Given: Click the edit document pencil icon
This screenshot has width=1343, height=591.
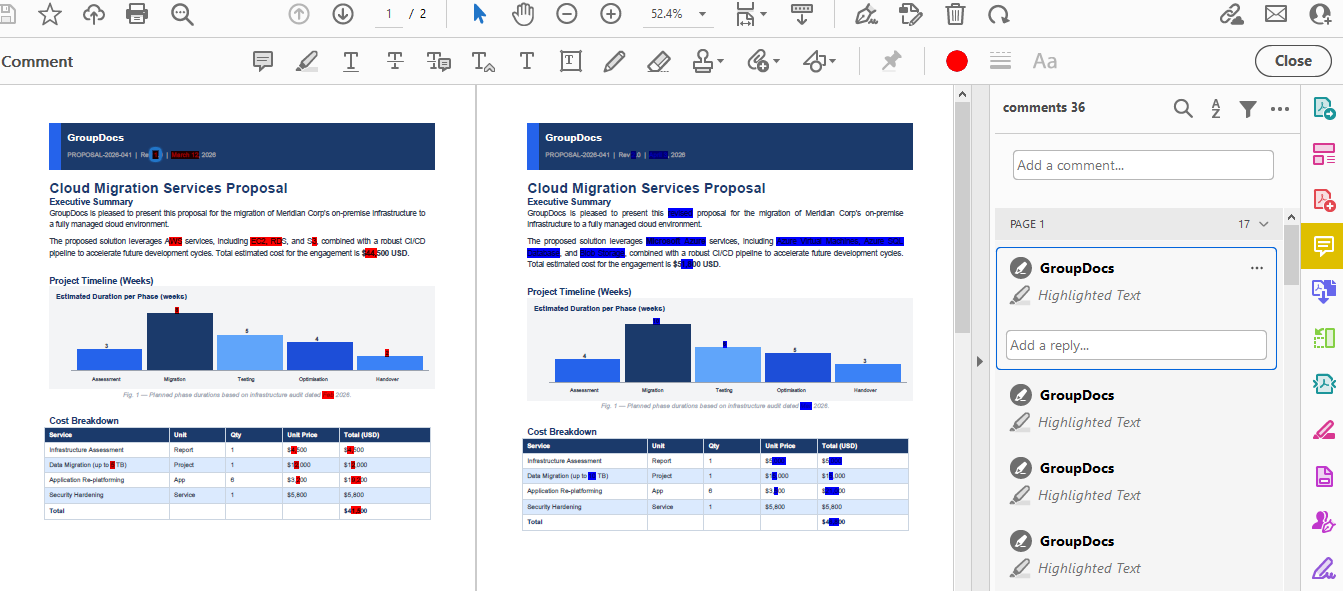Looking at the screenshot, I should [910, 14].
